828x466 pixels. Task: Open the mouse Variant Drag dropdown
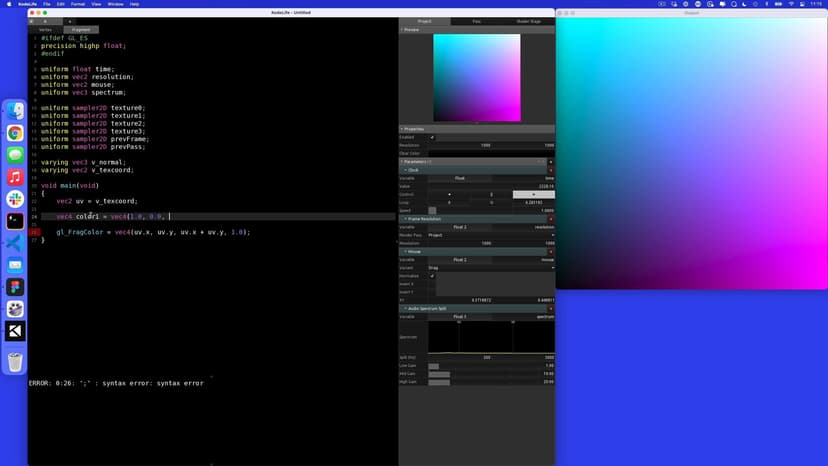(490, 267)
